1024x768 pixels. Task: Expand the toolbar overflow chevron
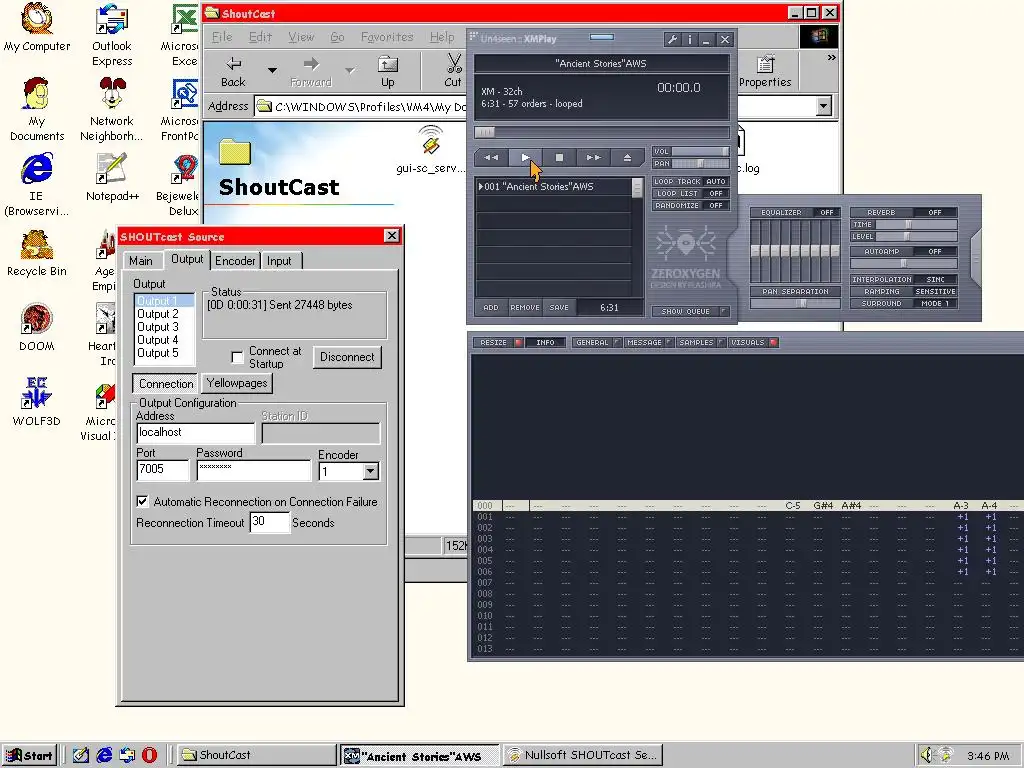pos(831,57)
